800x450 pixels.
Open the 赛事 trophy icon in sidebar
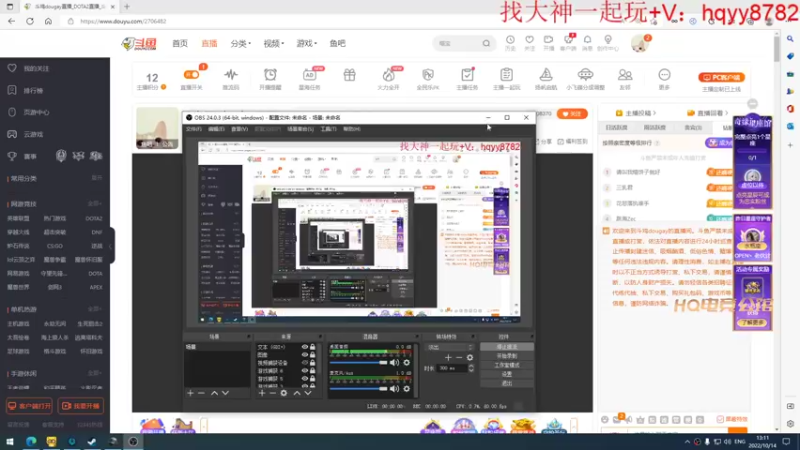pyautogui.click(x=12, y=157)
